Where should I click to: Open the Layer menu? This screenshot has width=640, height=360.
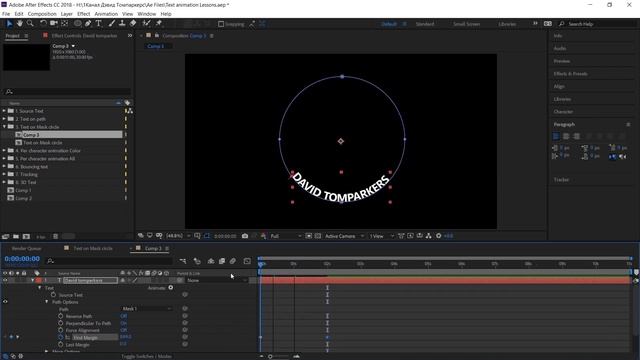(67, 14)
